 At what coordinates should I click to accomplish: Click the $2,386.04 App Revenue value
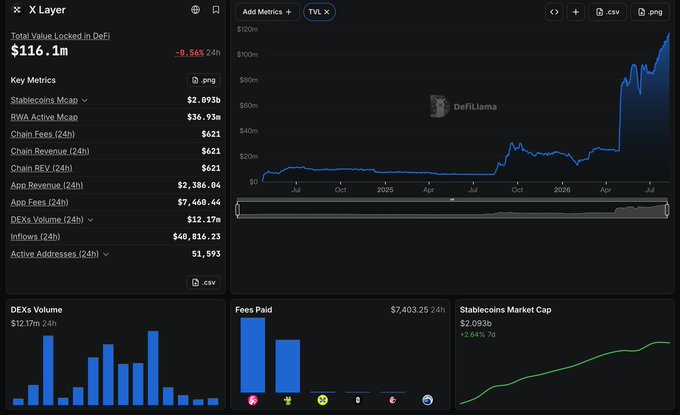(199, 185)
